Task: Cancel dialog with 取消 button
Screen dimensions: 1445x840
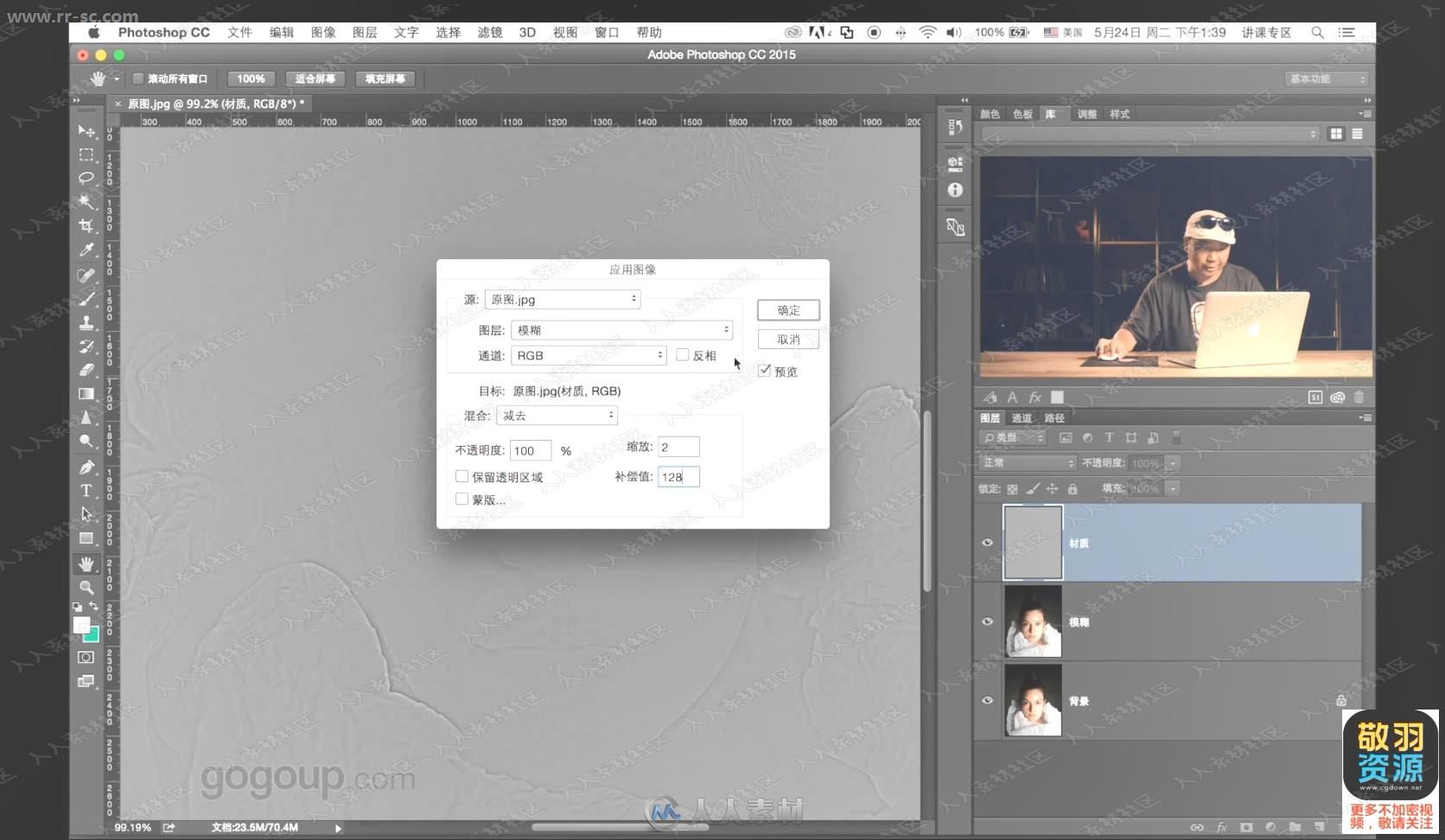Action: (788, 340)
